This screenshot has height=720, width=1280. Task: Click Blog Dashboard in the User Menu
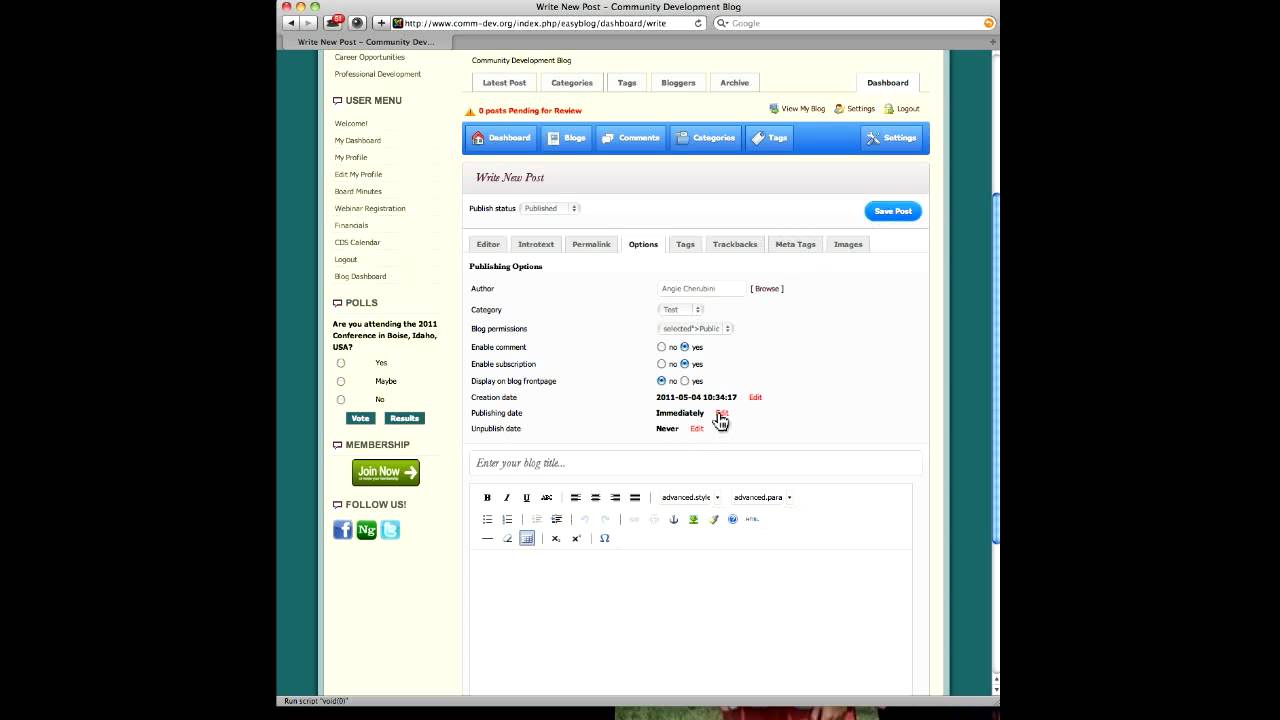(360, 276)
